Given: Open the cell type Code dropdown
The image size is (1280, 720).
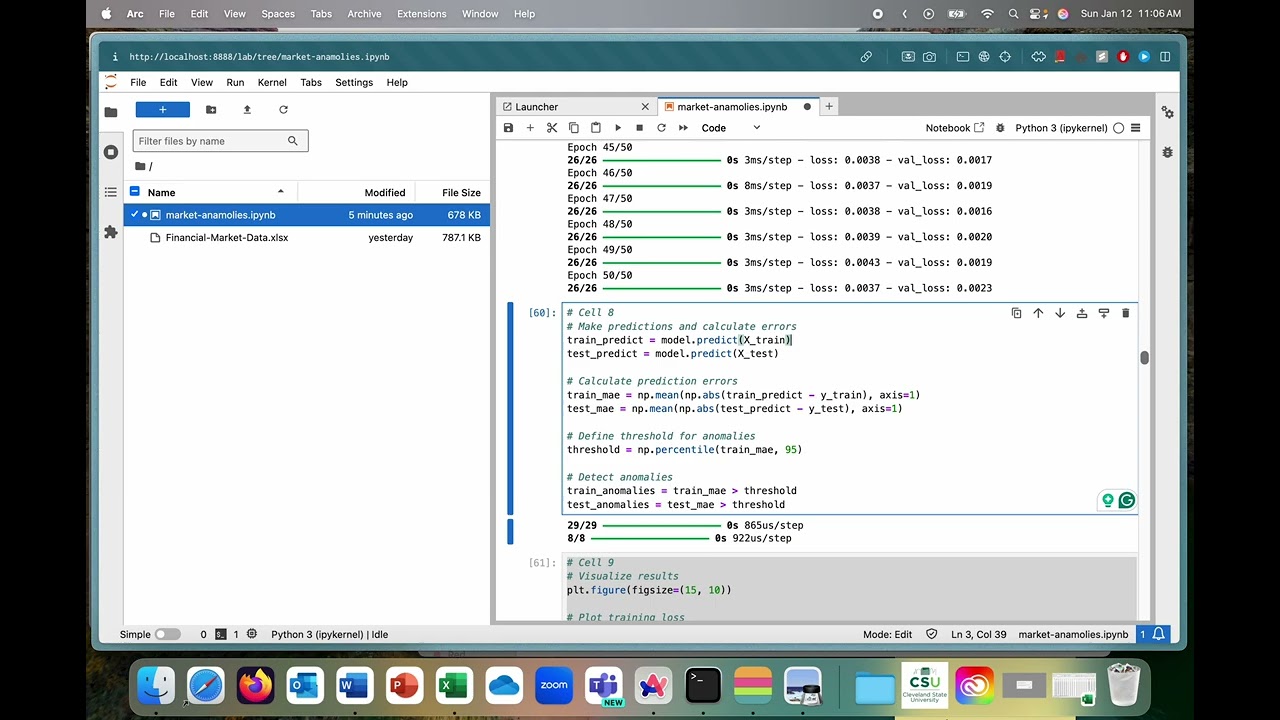Looking at the screenshot, I should (x=731, y=128).
